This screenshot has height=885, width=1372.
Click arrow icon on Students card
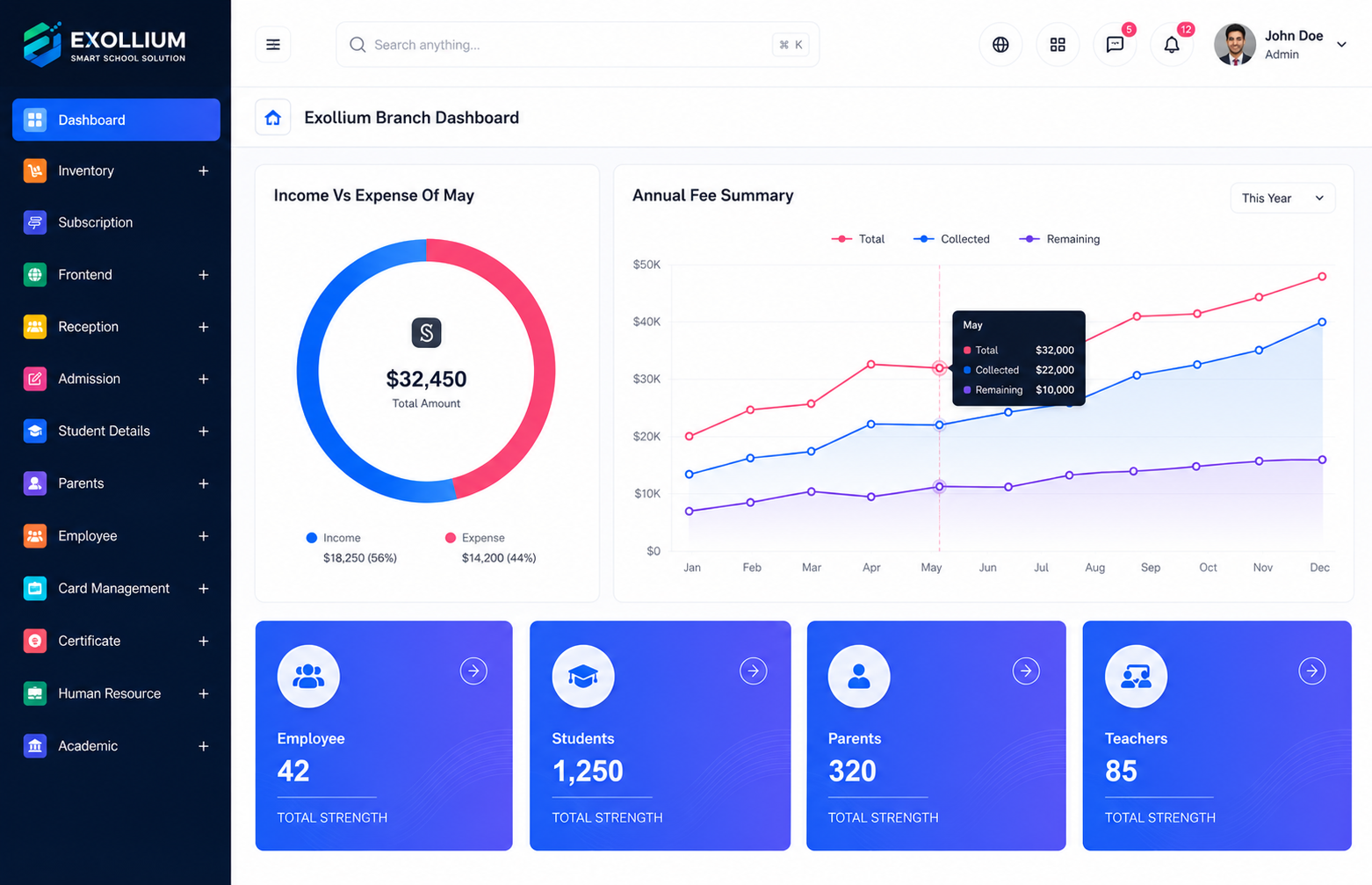[x=753, y=671]
